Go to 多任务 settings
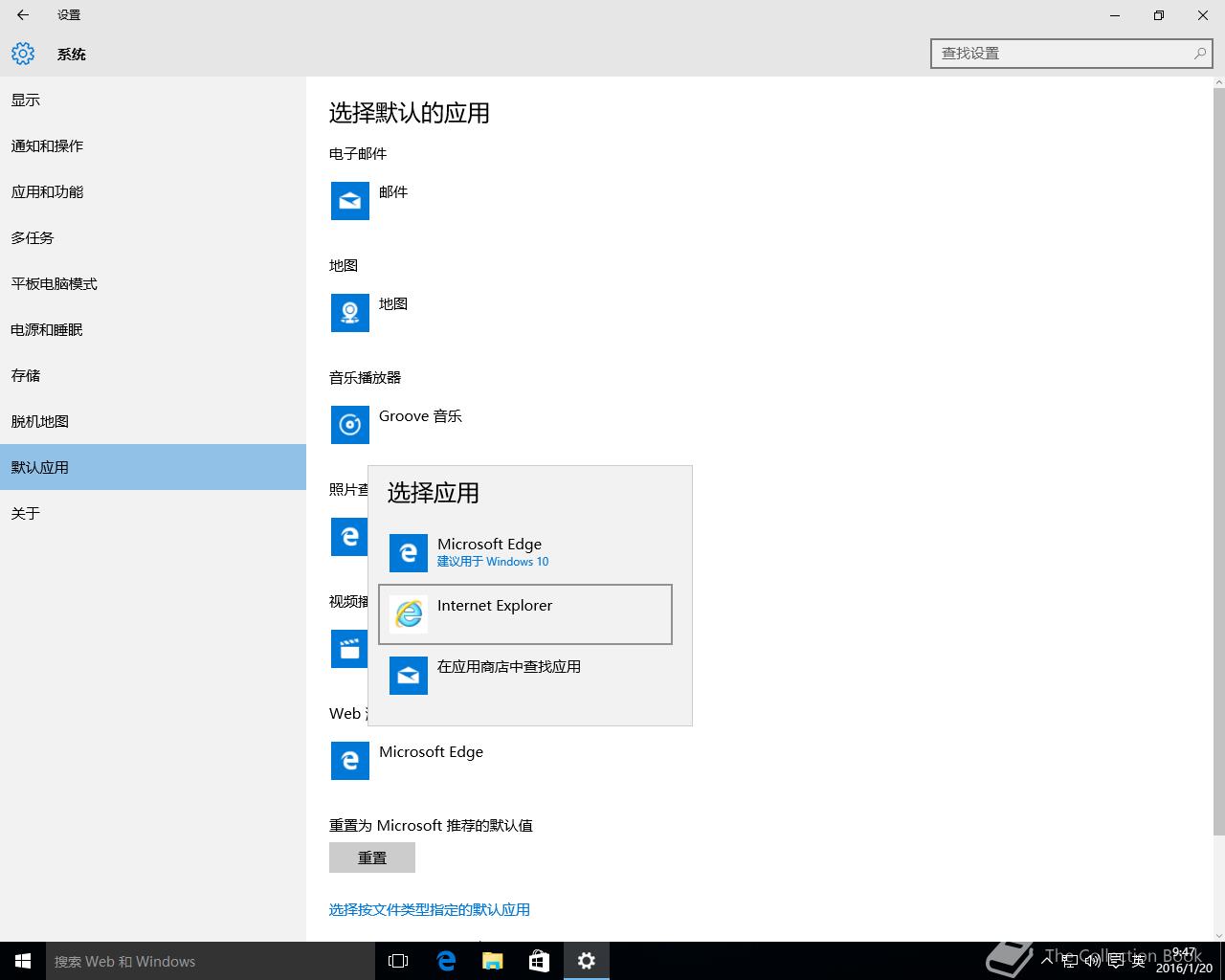 (x=153, y=237)
